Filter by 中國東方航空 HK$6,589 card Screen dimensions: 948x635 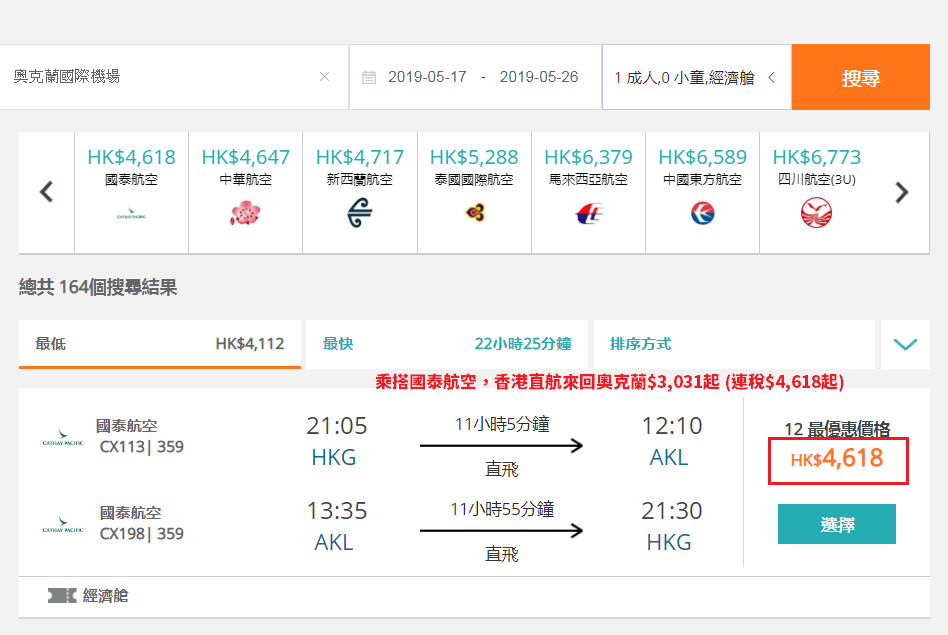(703, 192)
